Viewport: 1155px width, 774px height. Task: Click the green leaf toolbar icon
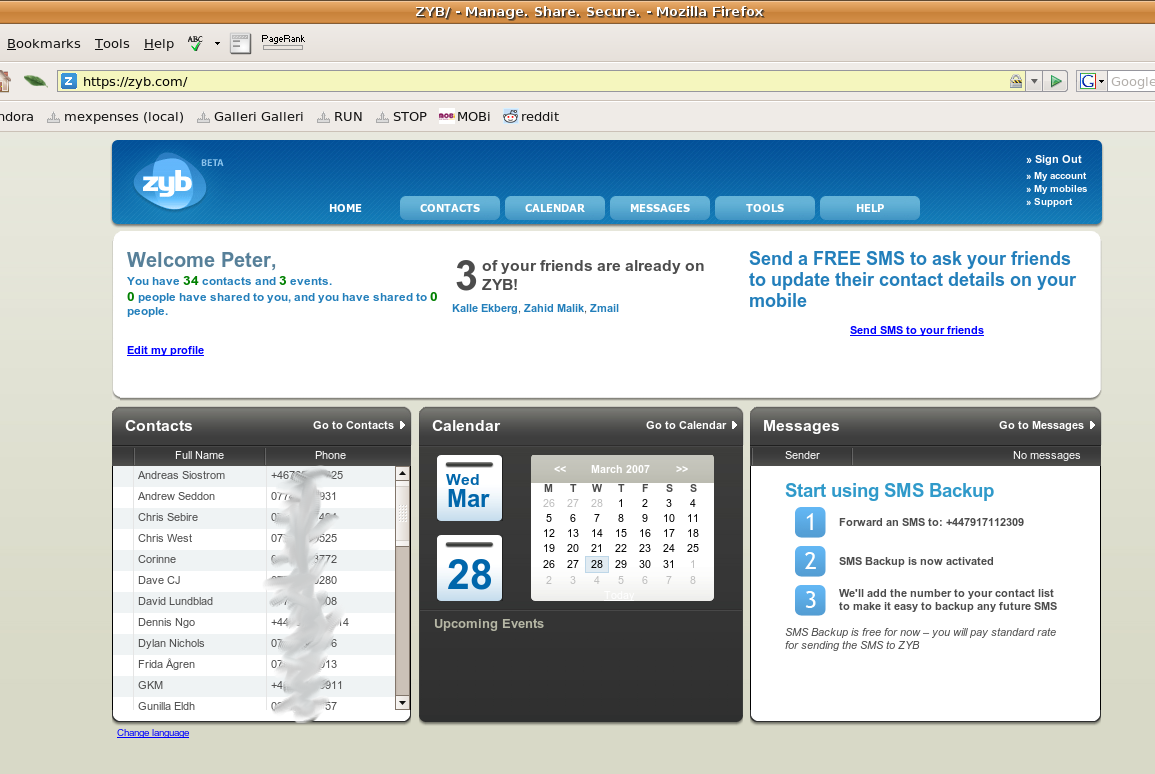[35, 81]
